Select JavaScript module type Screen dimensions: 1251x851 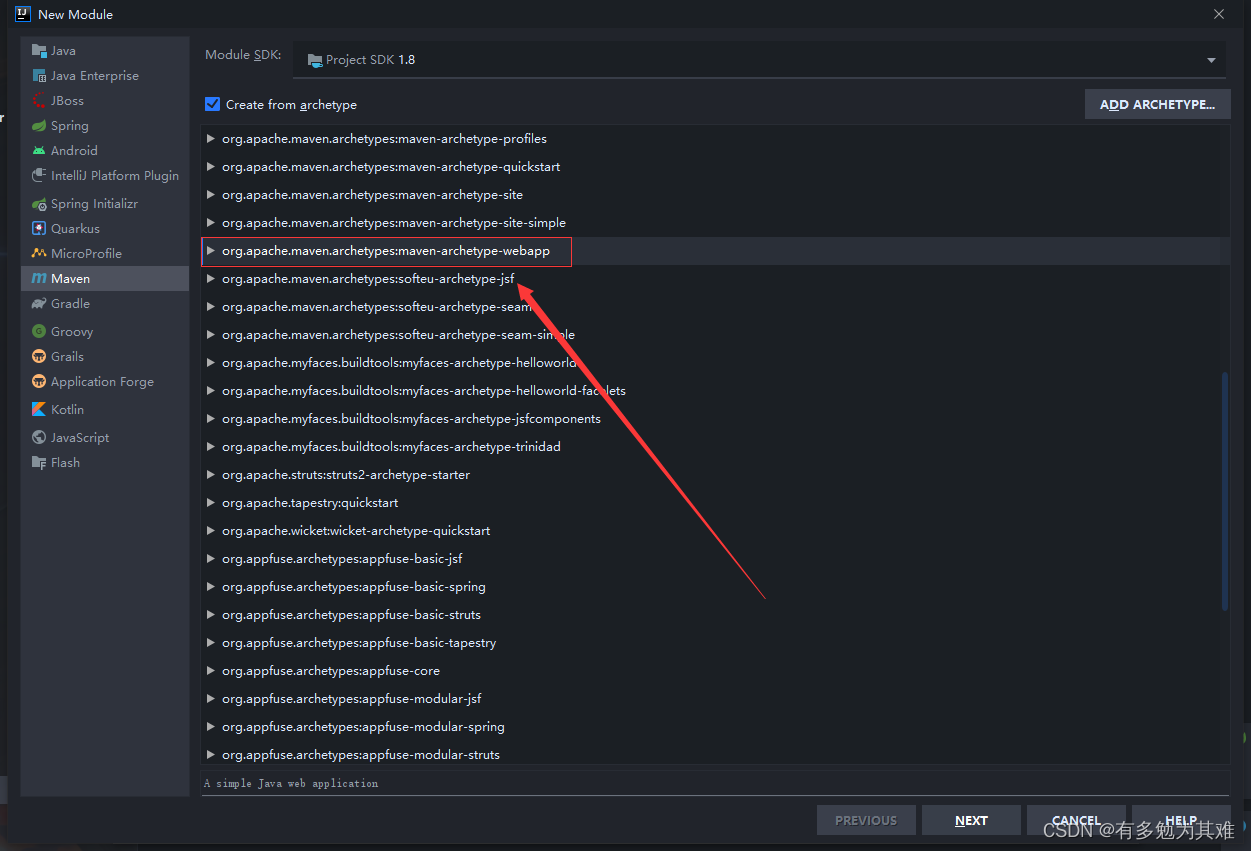tap(105, 438)
